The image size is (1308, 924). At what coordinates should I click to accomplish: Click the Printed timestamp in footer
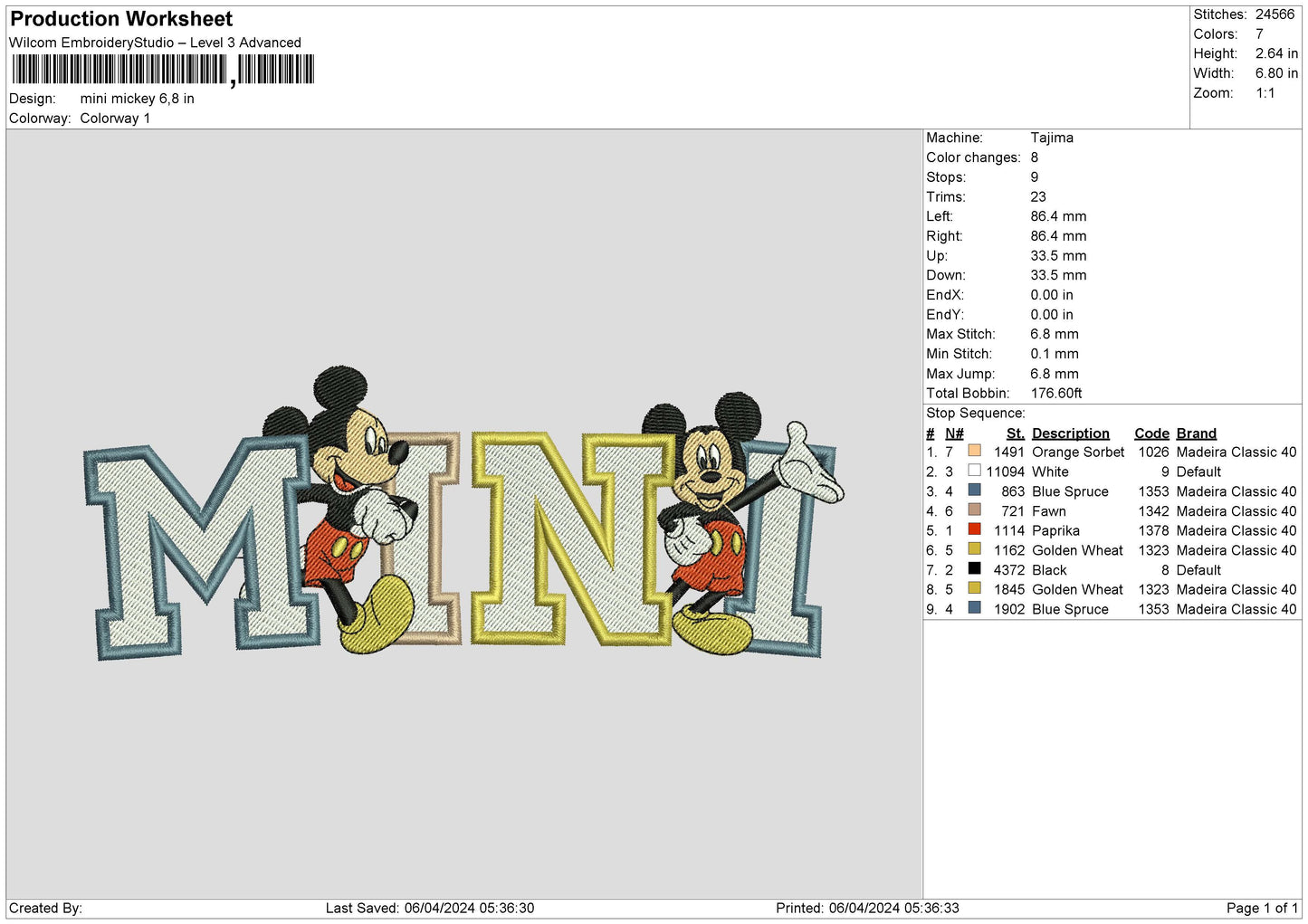tap(867, 908)
